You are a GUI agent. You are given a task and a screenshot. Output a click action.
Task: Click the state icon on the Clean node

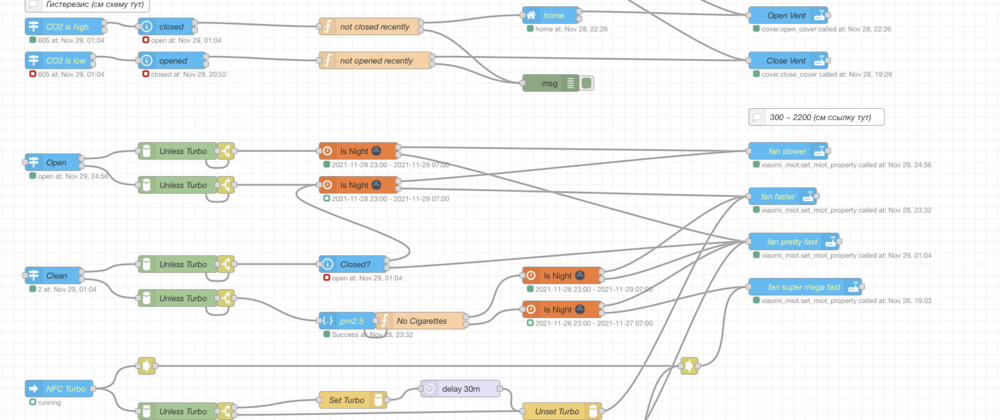pos(34,275)
